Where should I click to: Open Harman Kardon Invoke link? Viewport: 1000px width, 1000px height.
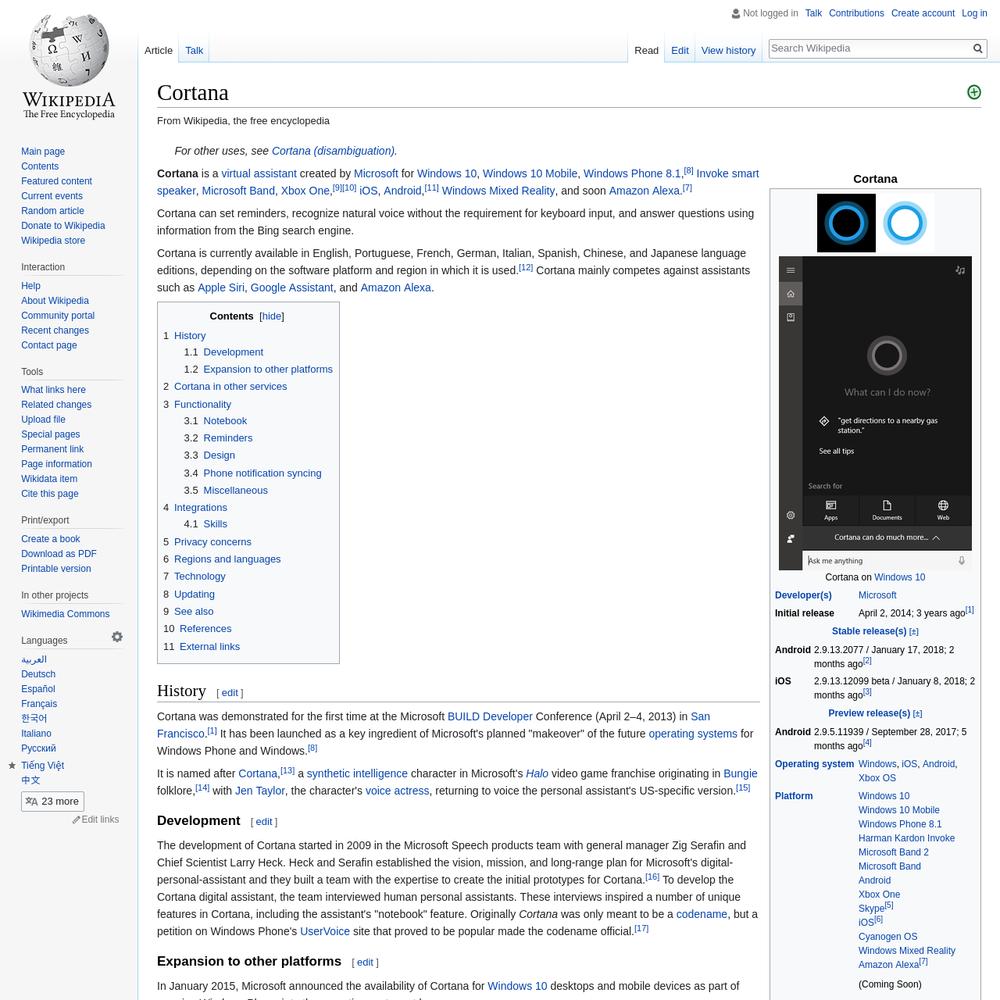tap(906, 839)
